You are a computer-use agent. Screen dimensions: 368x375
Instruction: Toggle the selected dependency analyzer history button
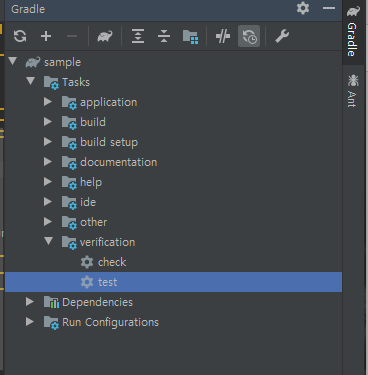pos(249,36)
